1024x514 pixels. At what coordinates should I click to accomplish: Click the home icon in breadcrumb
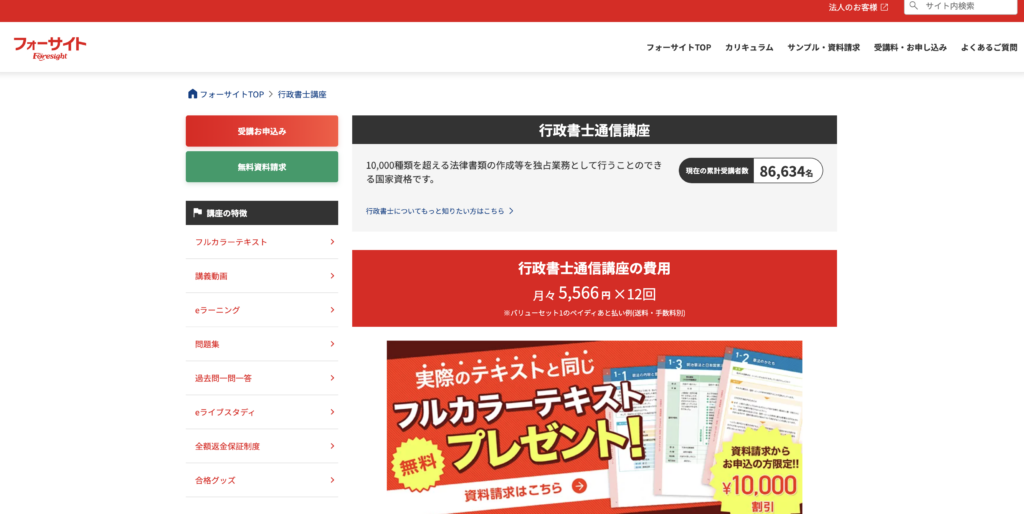(x=192, y=94)
